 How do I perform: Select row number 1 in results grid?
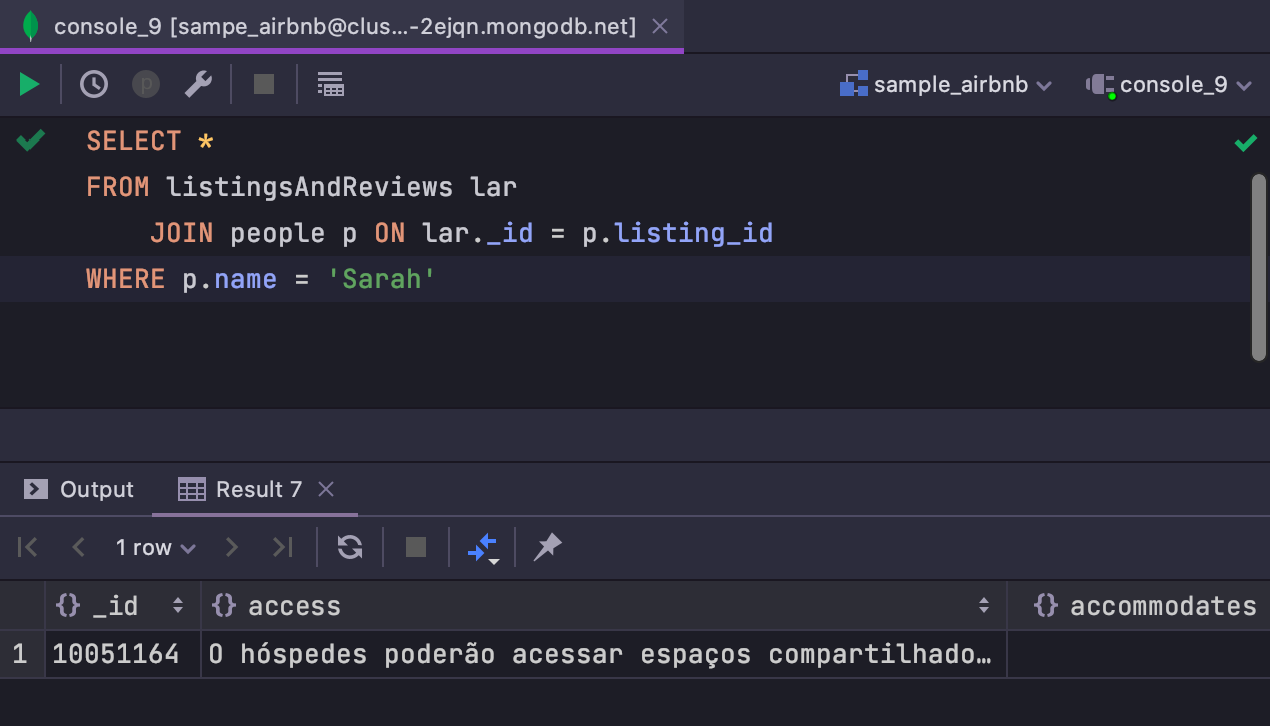pos(21,655)
